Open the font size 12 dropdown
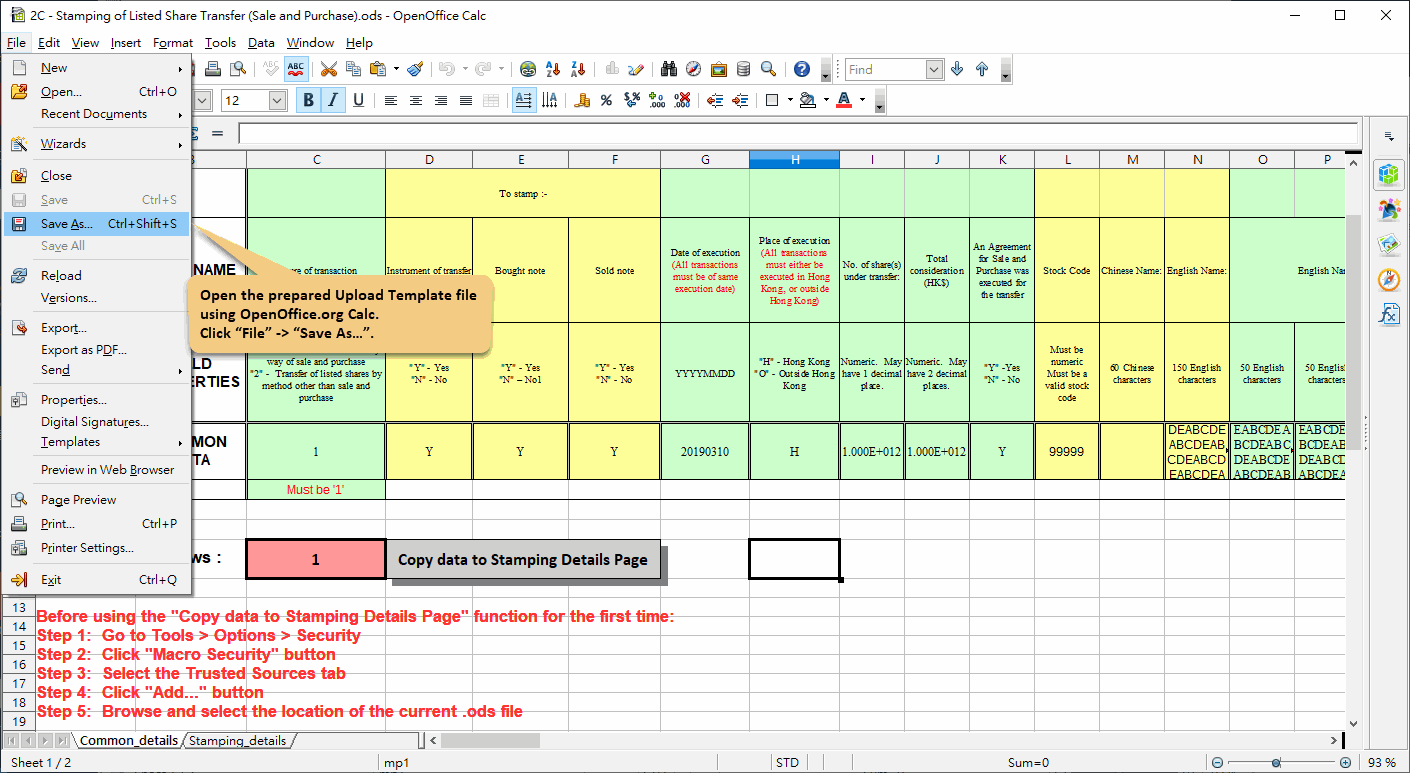Image resolution: width=1410 pixels, height=773 pixels. pos(279,100)
